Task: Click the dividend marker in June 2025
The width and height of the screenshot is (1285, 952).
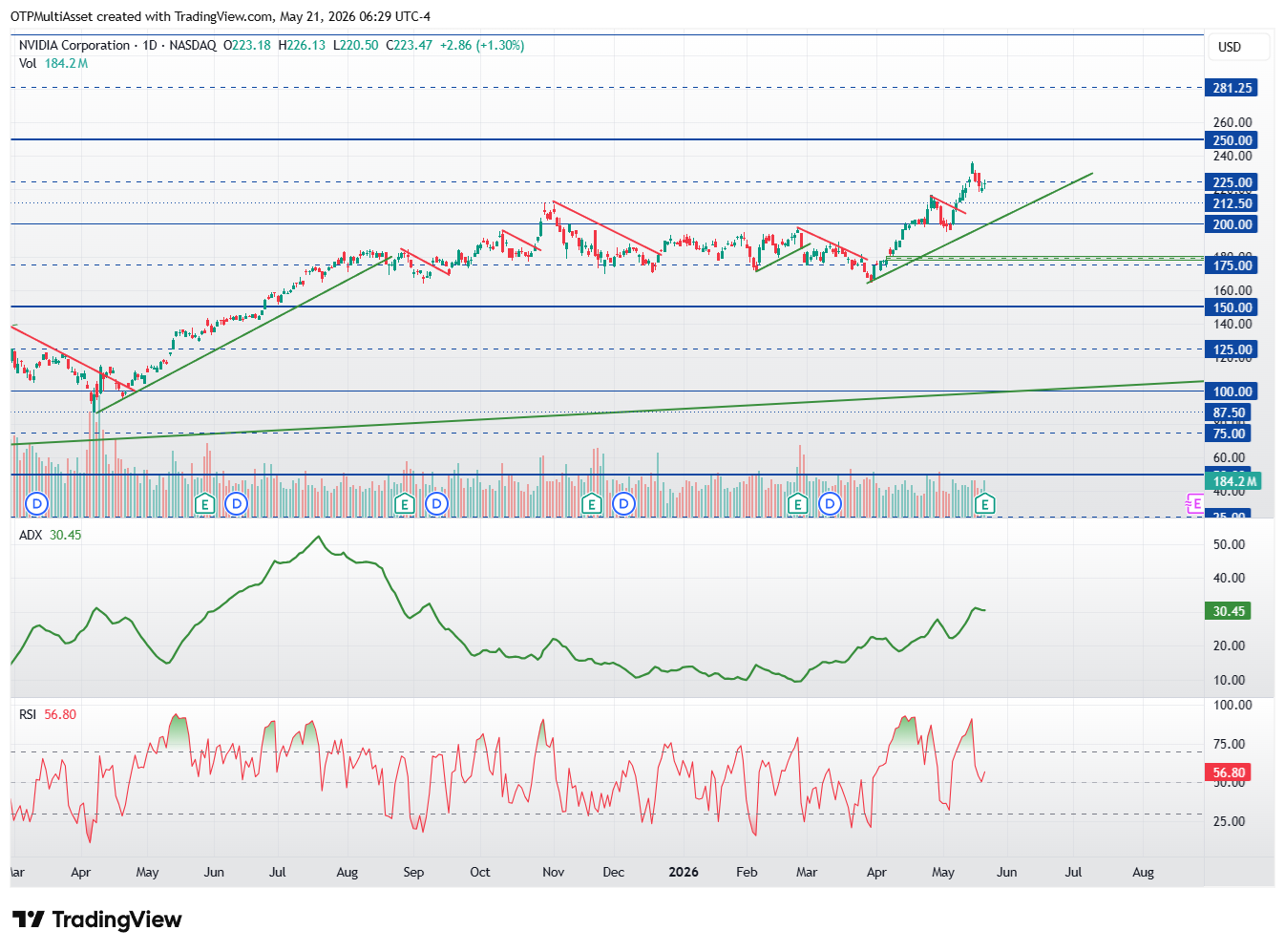Action: 236,503
